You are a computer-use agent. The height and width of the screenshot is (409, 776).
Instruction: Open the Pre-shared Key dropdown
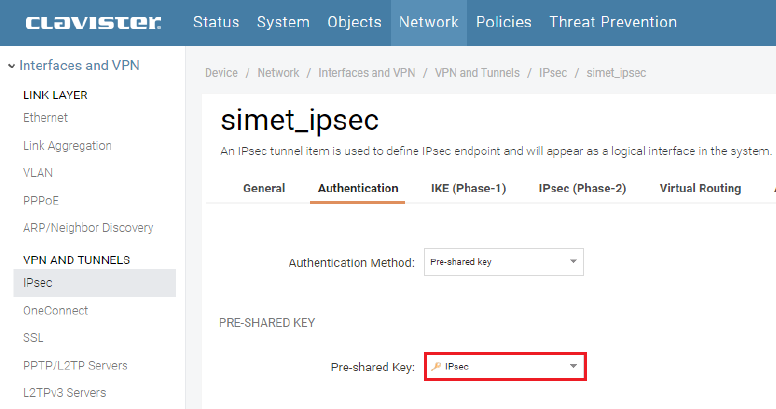tap(573, 367)
